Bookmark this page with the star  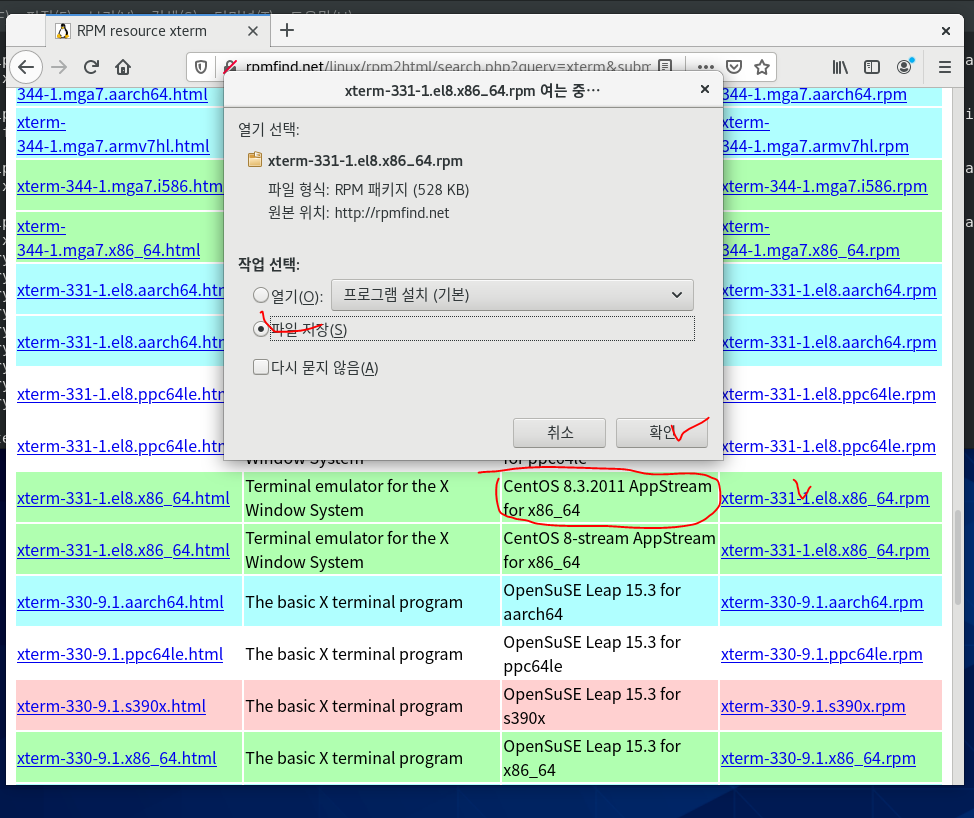click(x=762, y=67)
